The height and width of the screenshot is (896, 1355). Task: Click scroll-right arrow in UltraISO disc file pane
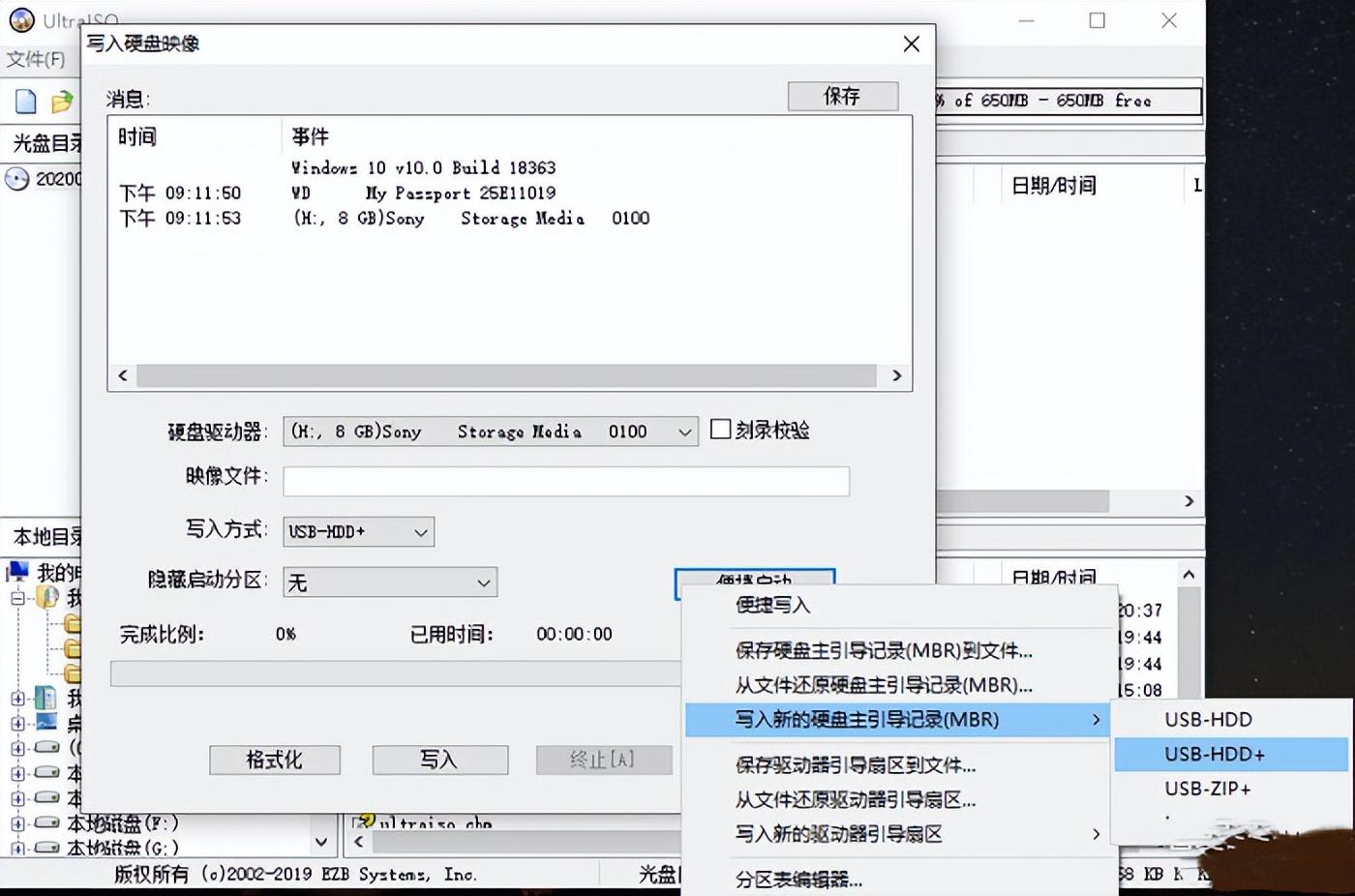click(1189, 500)
